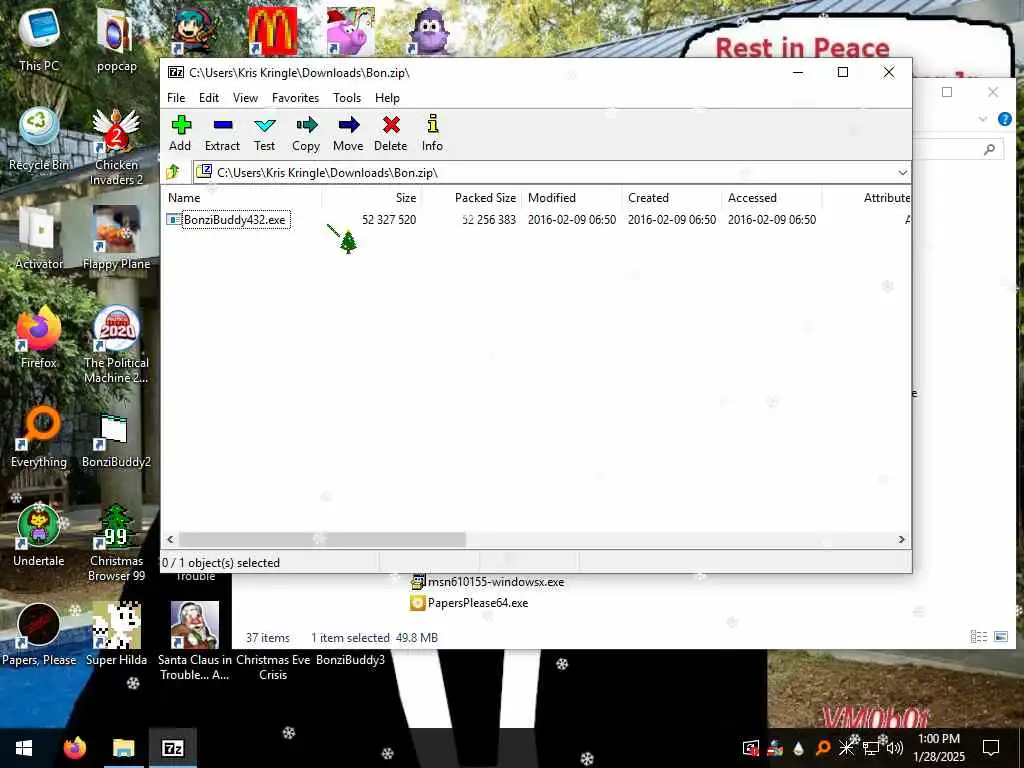The width and height of the screenshot is (1024, 768).
Task: Click the Explorer search magnifier icon
Action: [989, 150]
